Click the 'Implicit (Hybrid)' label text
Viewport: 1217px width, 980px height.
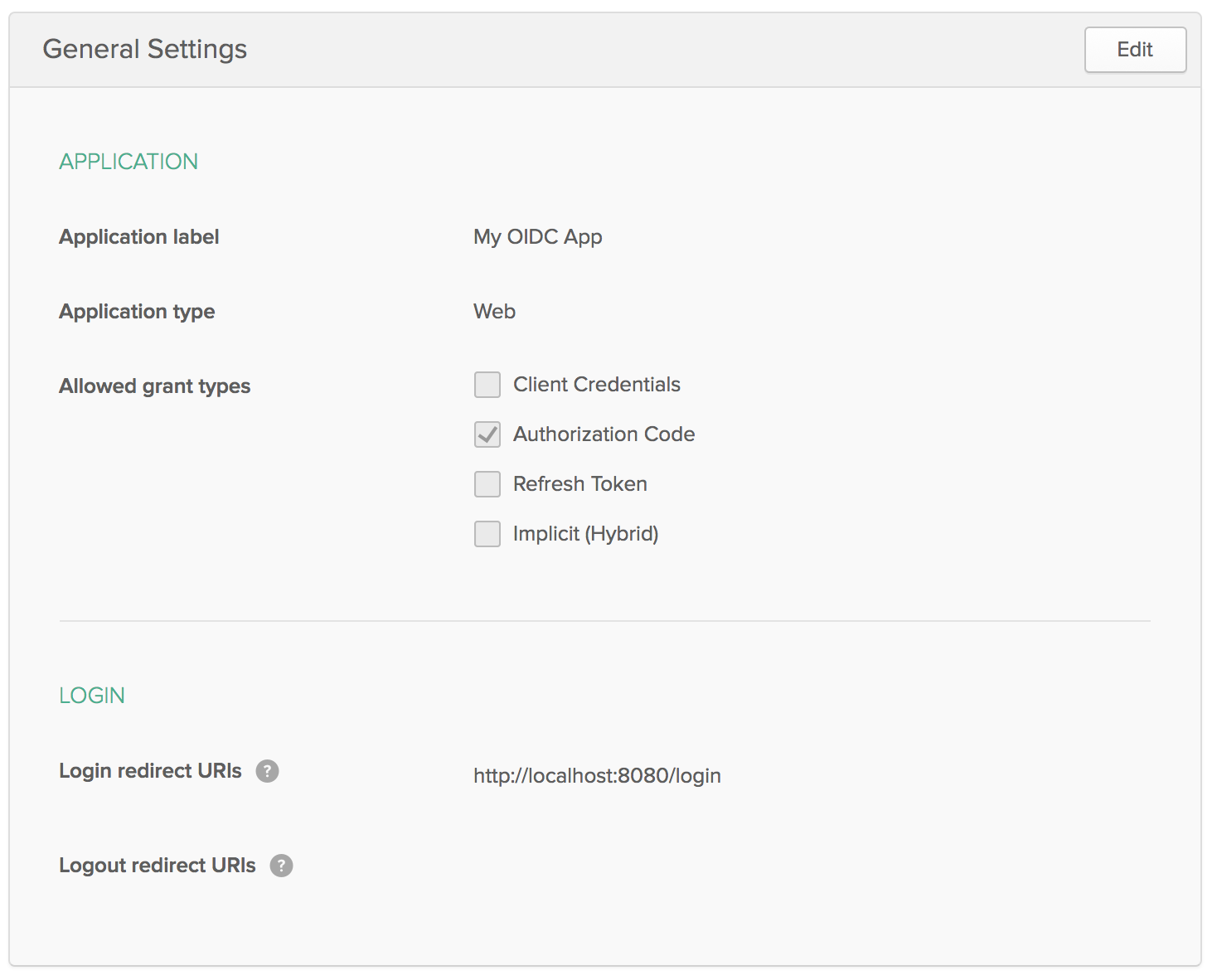pos(585,534)
